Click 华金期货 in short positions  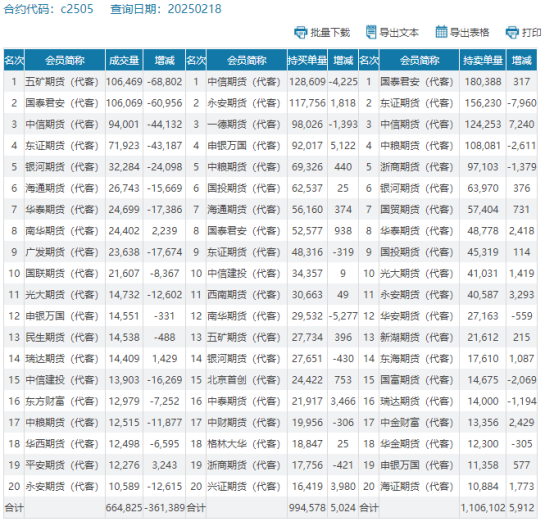pos(417,444)
